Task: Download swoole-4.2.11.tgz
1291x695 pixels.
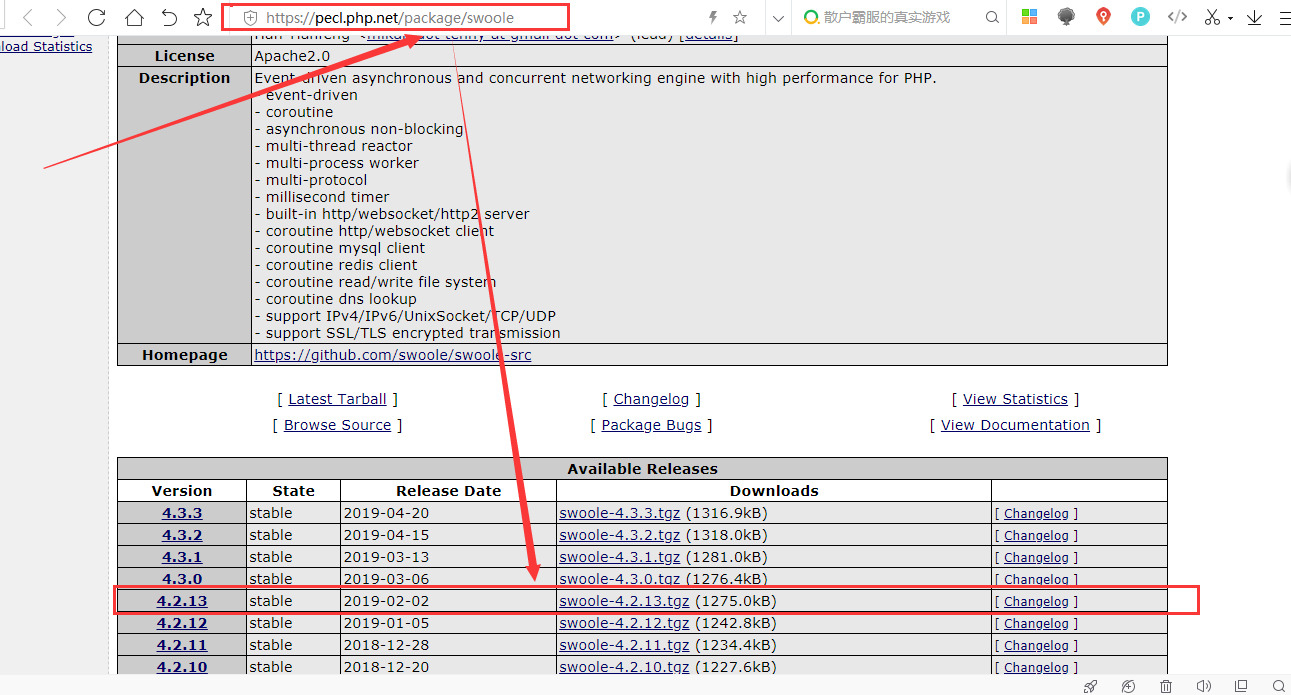Action: click(624, 645)
